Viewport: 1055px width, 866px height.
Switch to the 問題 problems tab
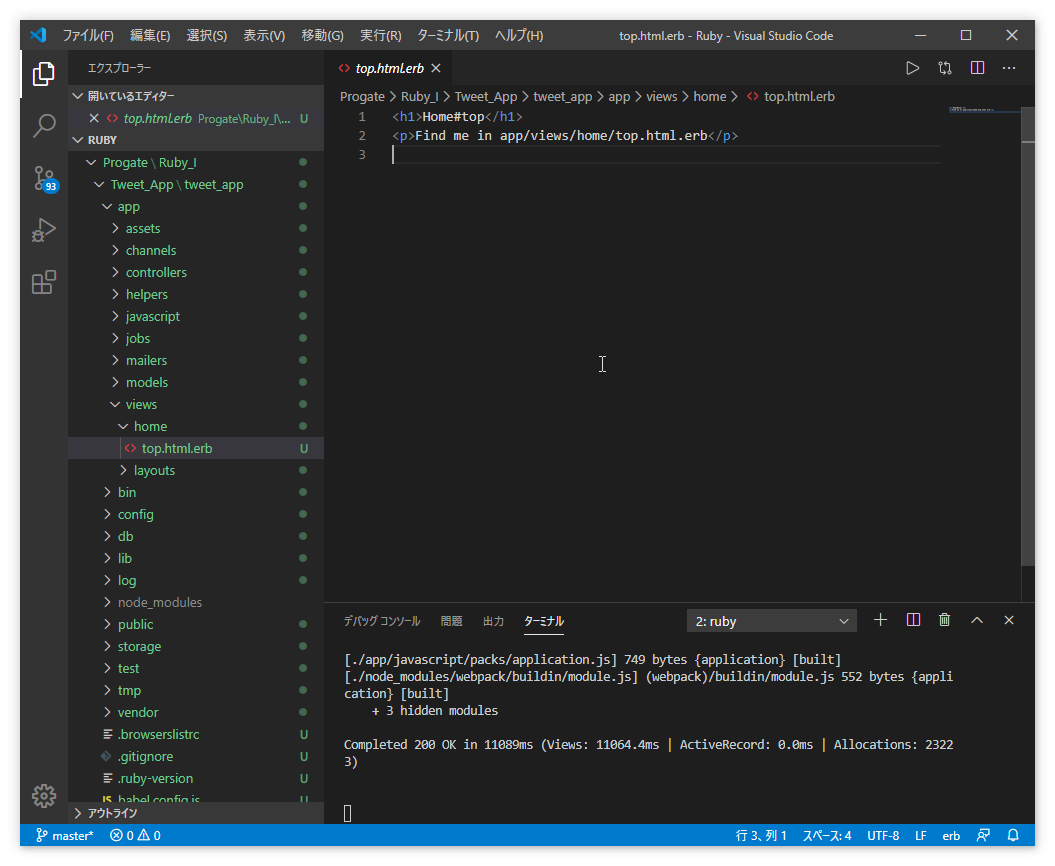point(452,621)
